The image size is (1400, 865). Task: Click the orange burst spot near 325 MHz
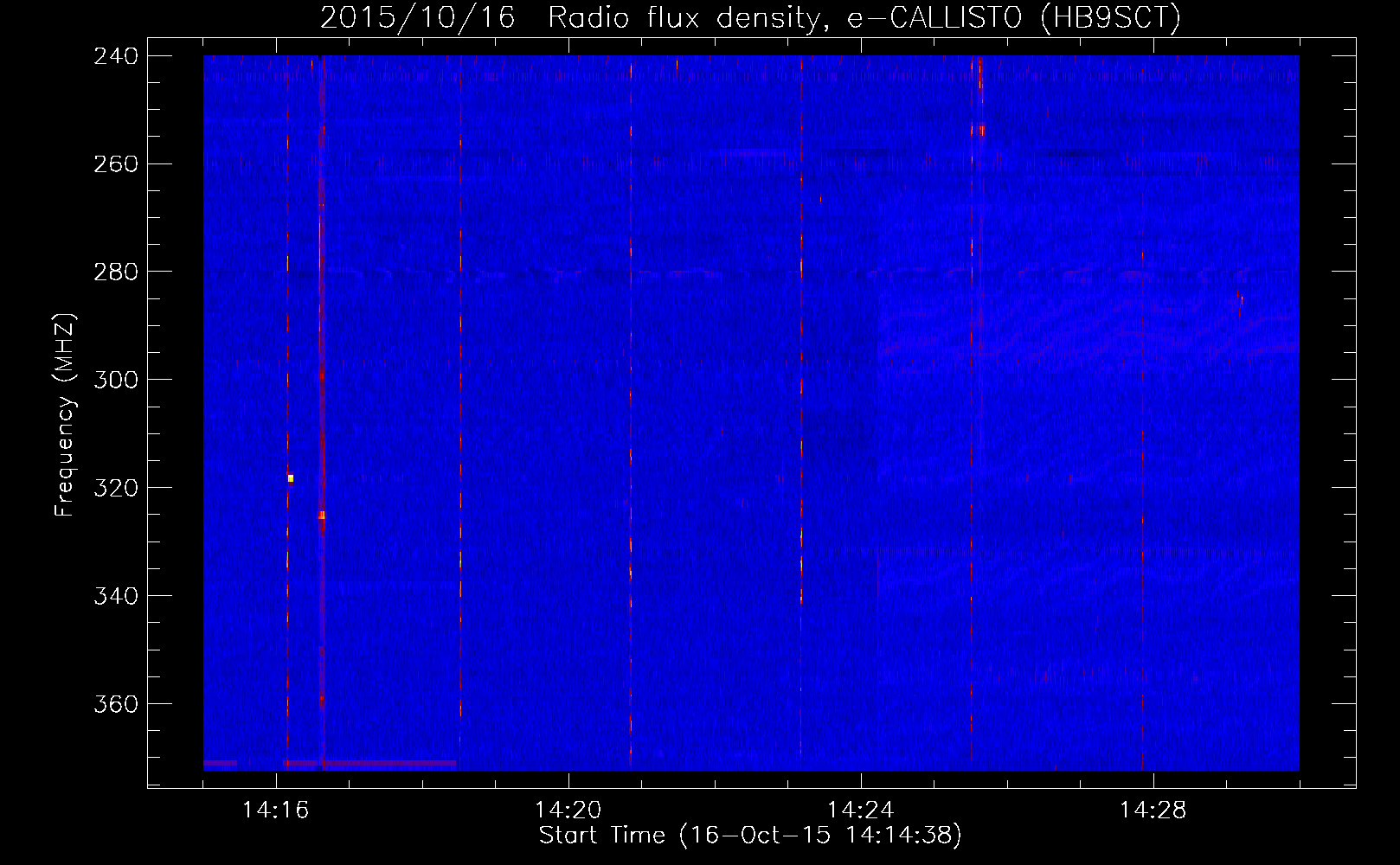coord(321,515)
